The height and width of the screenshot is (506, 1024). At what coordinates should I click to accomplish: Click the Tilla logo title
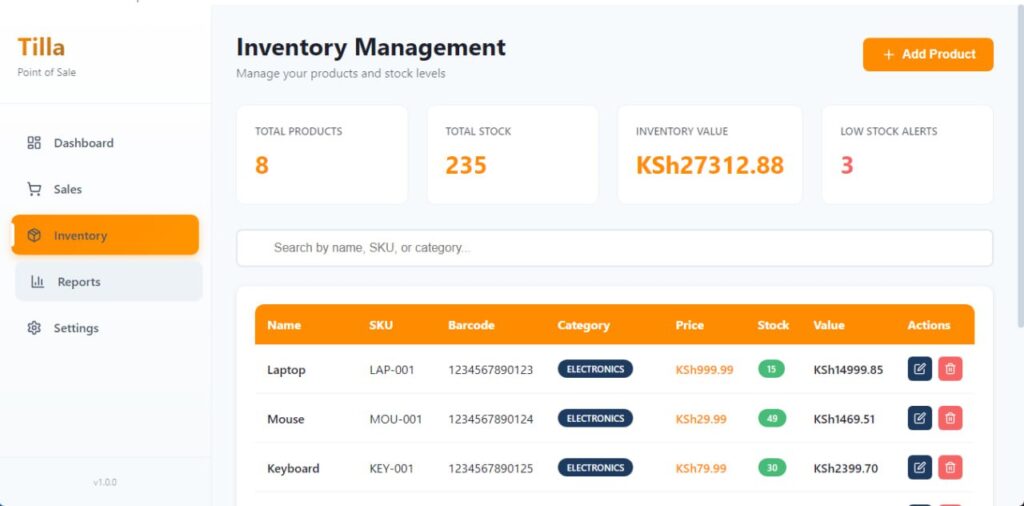coord(41,47)
